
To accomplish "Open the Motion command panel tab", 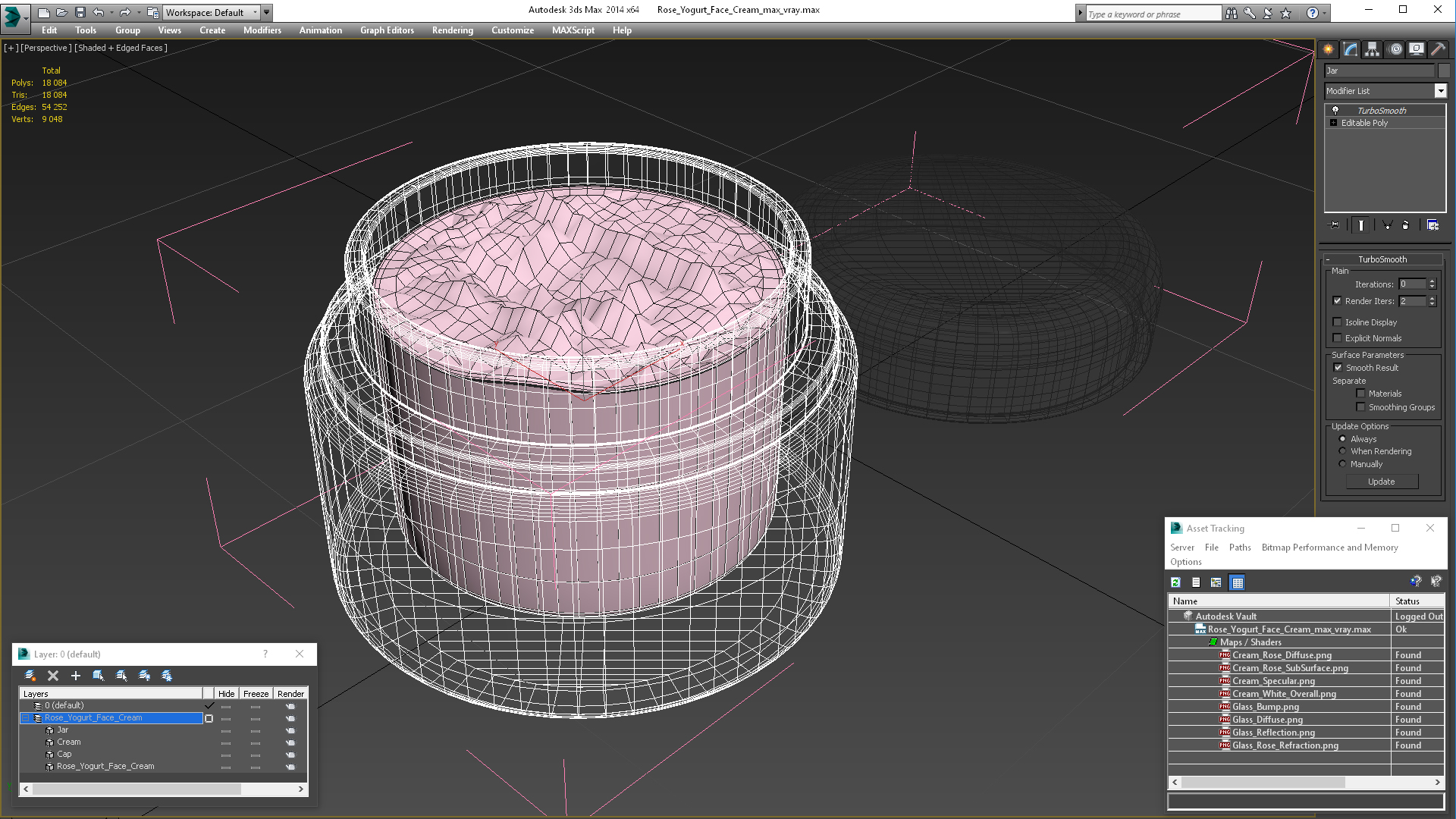I will coord(1395,49).
